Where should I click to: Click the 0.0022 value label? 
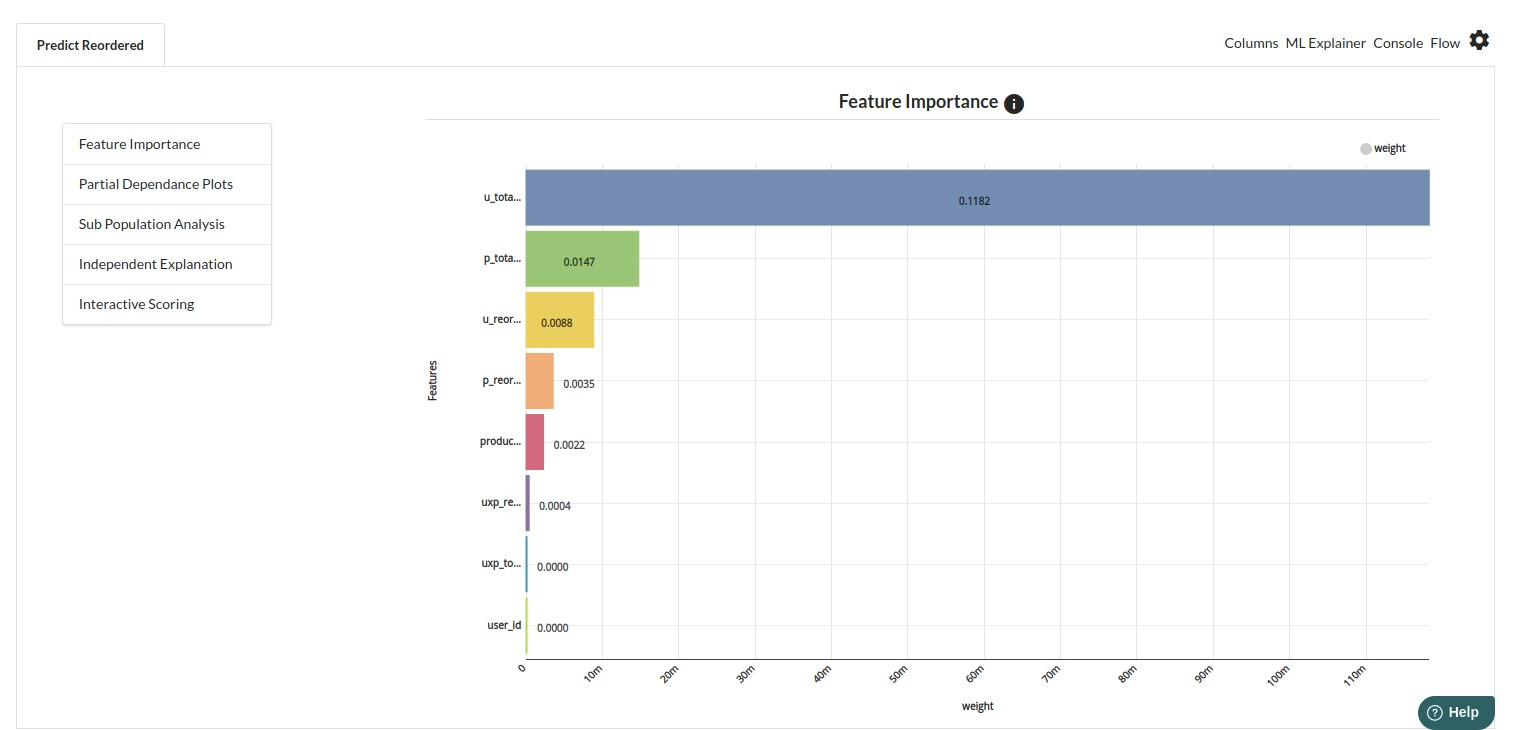coord(569,445)
